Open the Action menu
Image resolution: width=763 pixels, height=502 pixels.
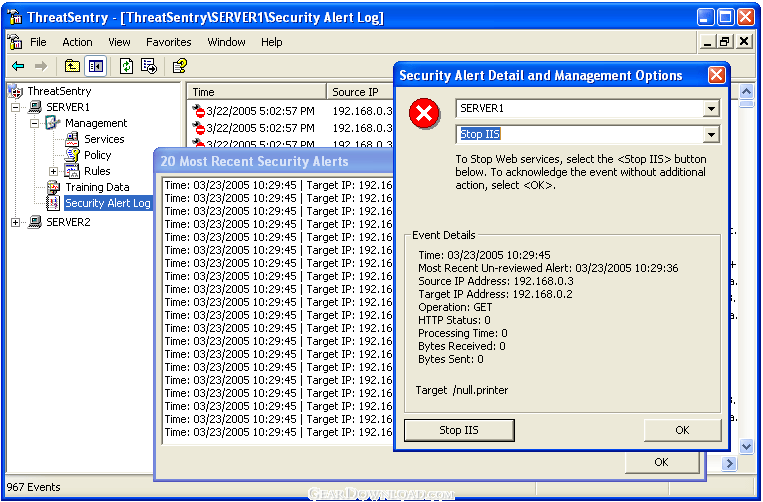(77, 42)
